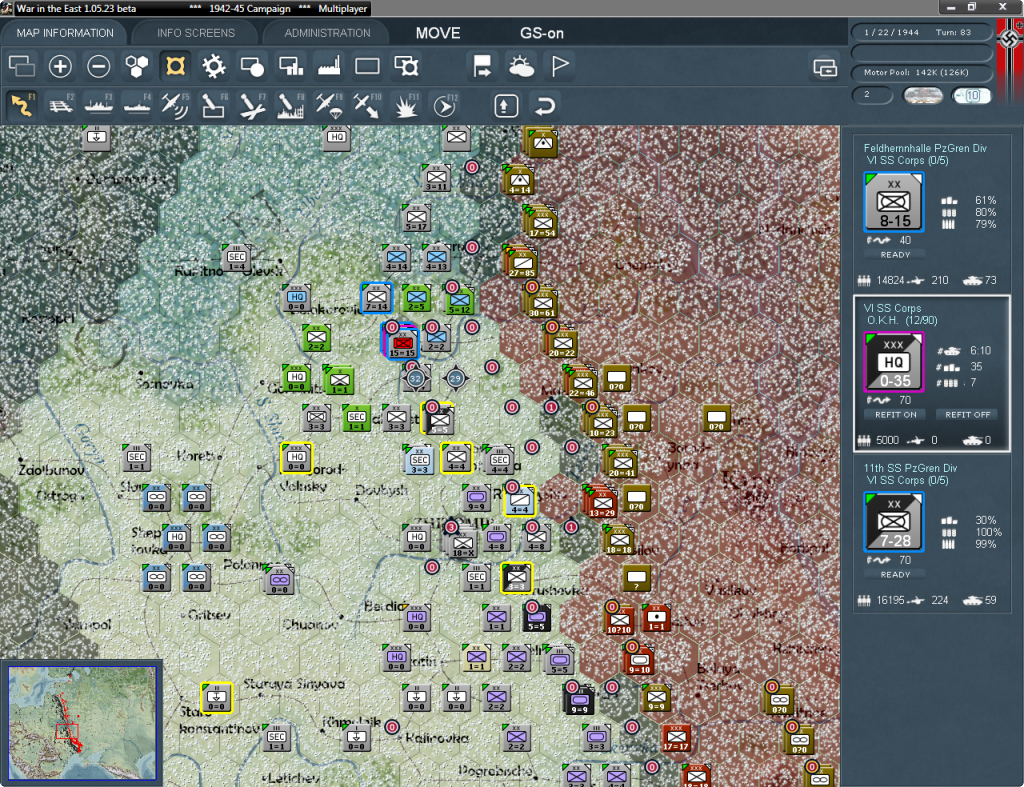Click the hex number 10 indicator
This screenshot has width=1024, height=787.
click(x=972, y=96)
